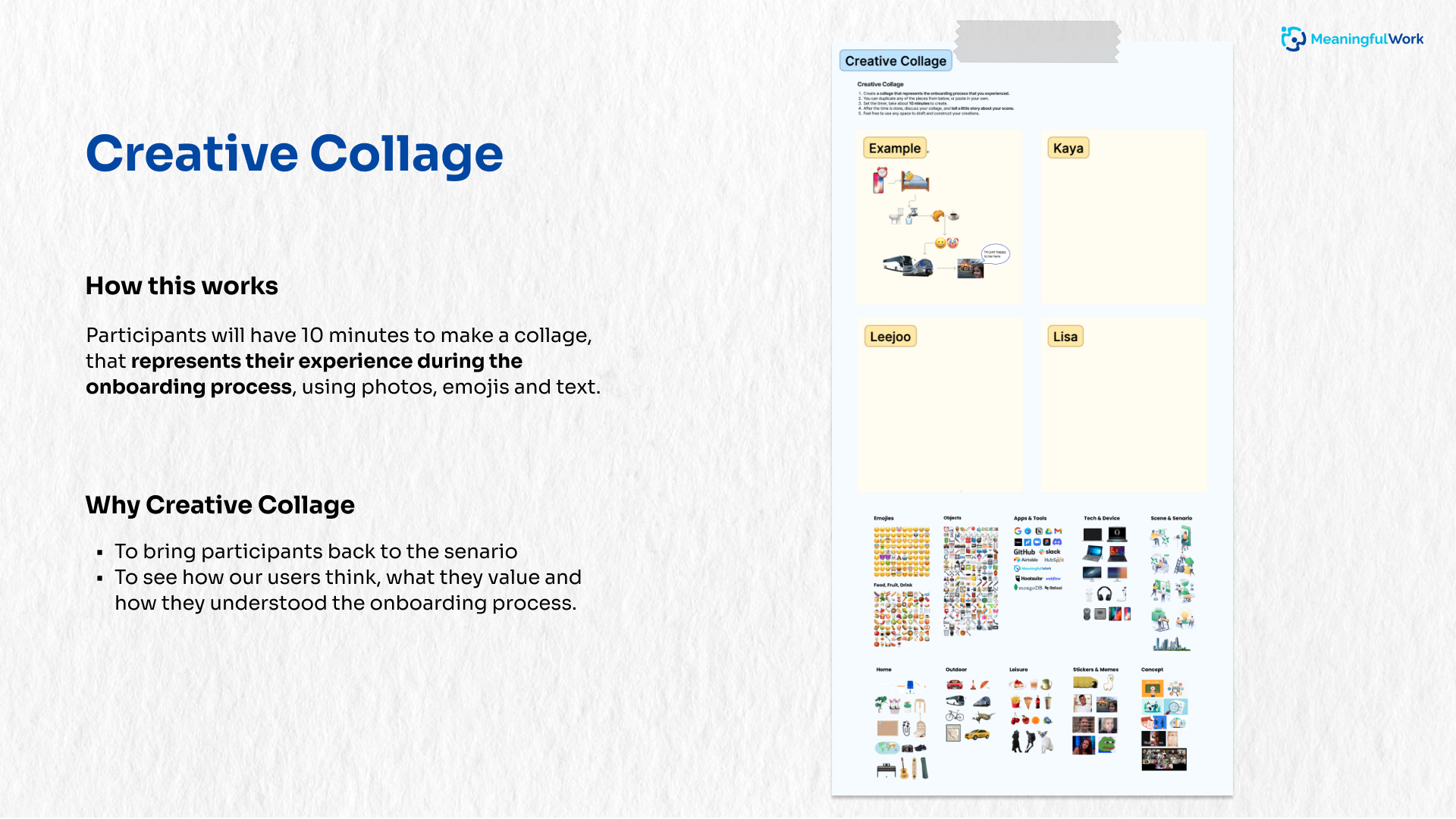Select the Apps & Tools category icon
1456x819 pixels.
[x=1027, y=518]
